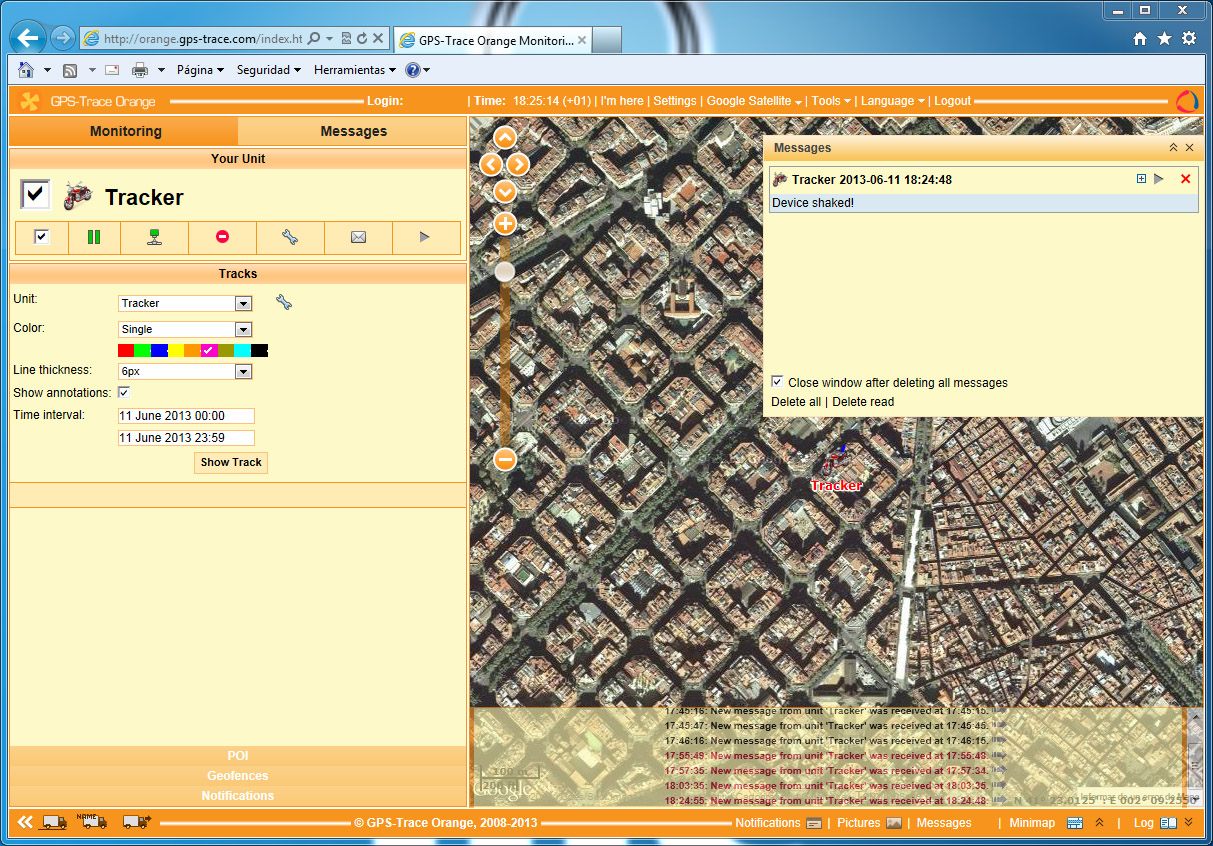Viewport: 1213px width, 846px height.
Task: Click the Time interval start field
Action: [186, 416]
